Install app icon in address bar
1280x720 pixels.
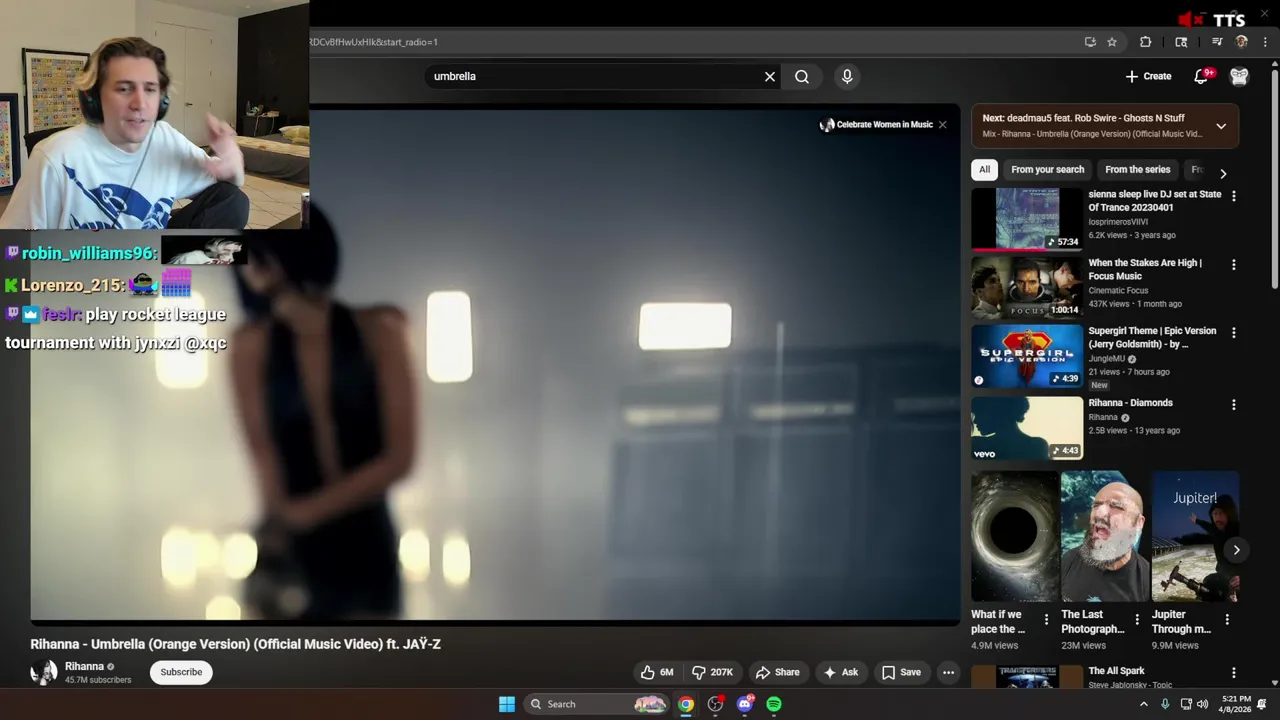pyautogui.click(x=1090, y=42)
